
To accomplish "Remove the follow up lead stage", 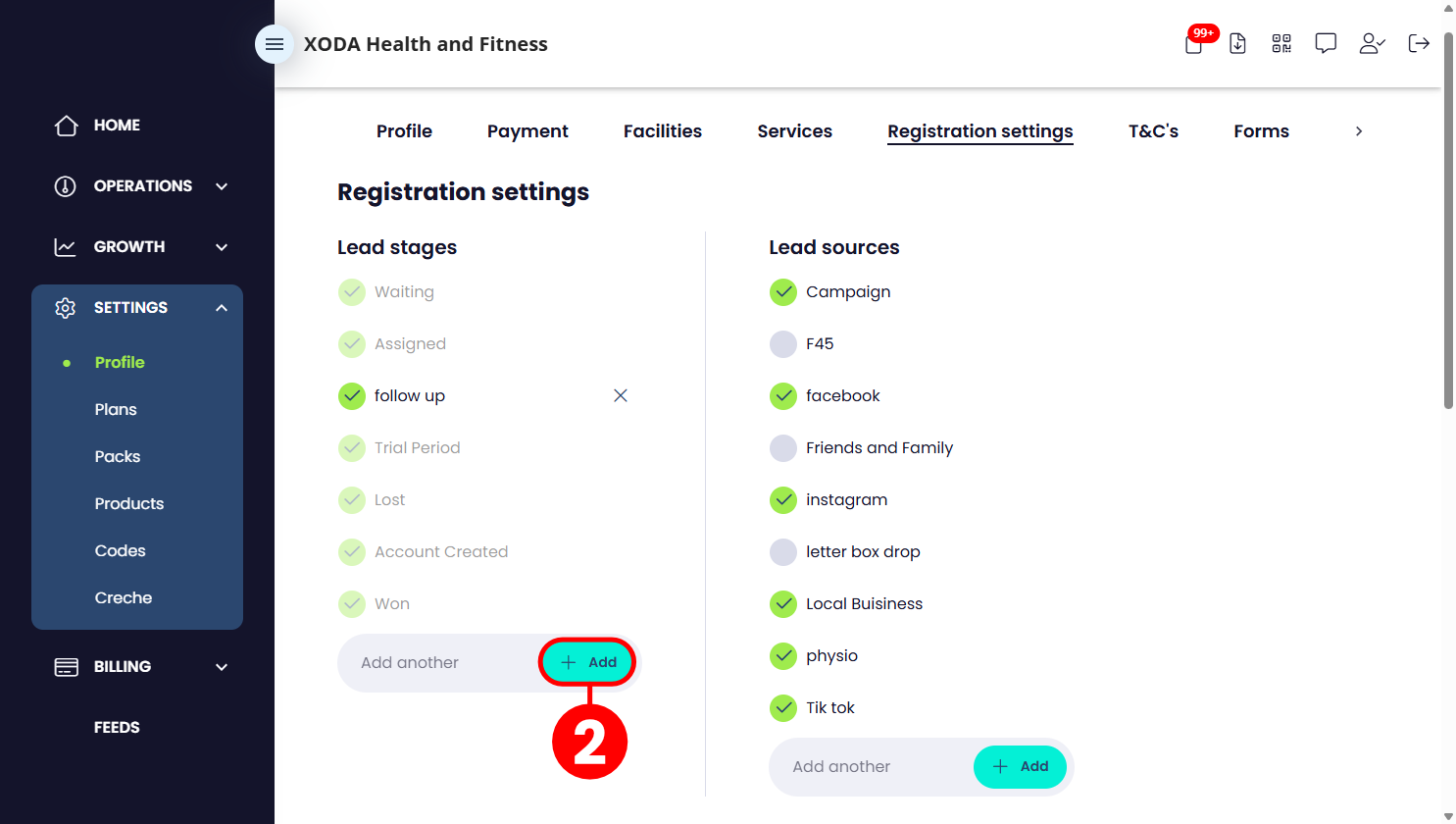I will coord(621,395).
